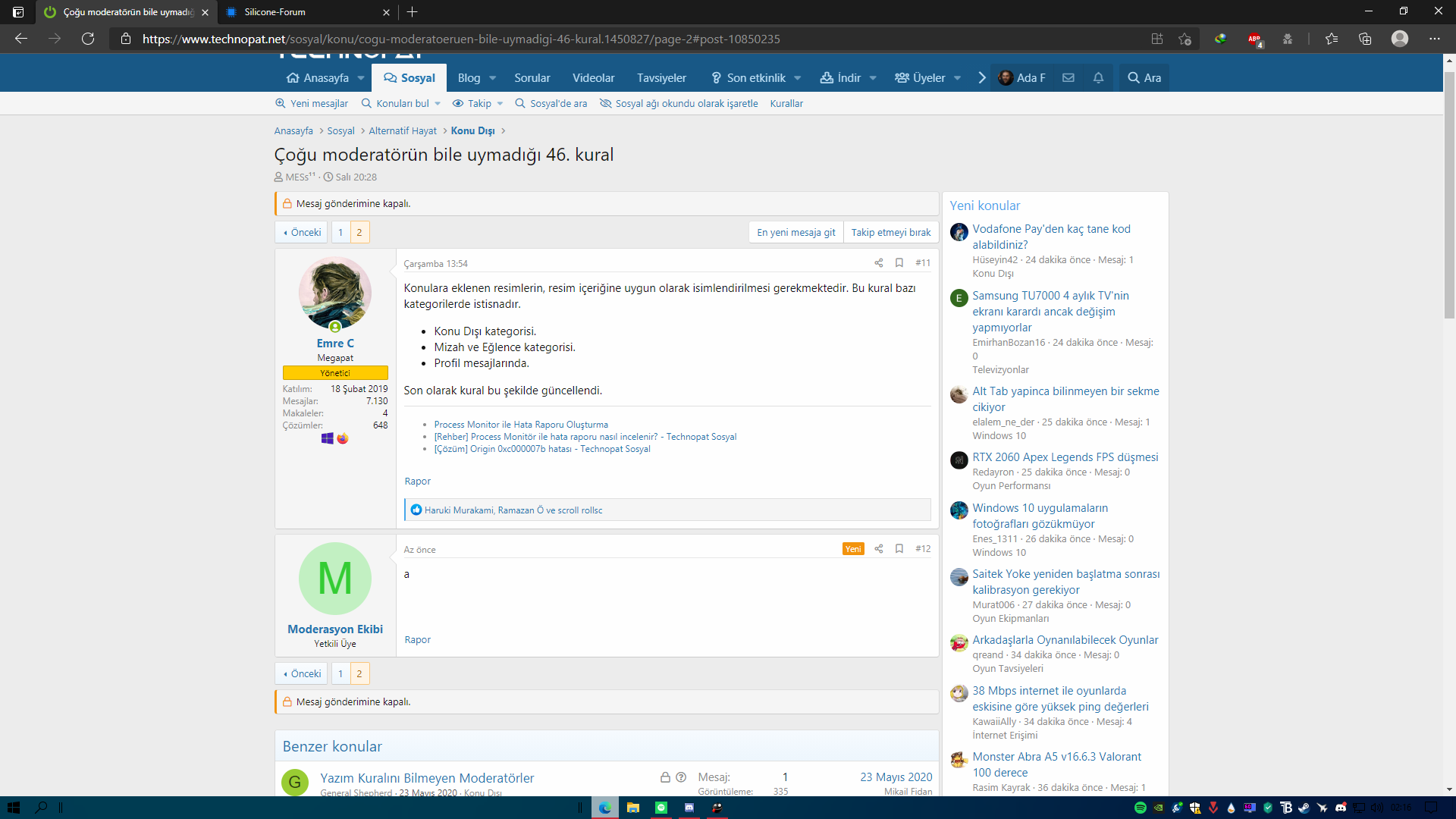1456x819 pixels.
Task: Click the Firefox badge icon under Emre C
Action: click(x=343, y=438)
